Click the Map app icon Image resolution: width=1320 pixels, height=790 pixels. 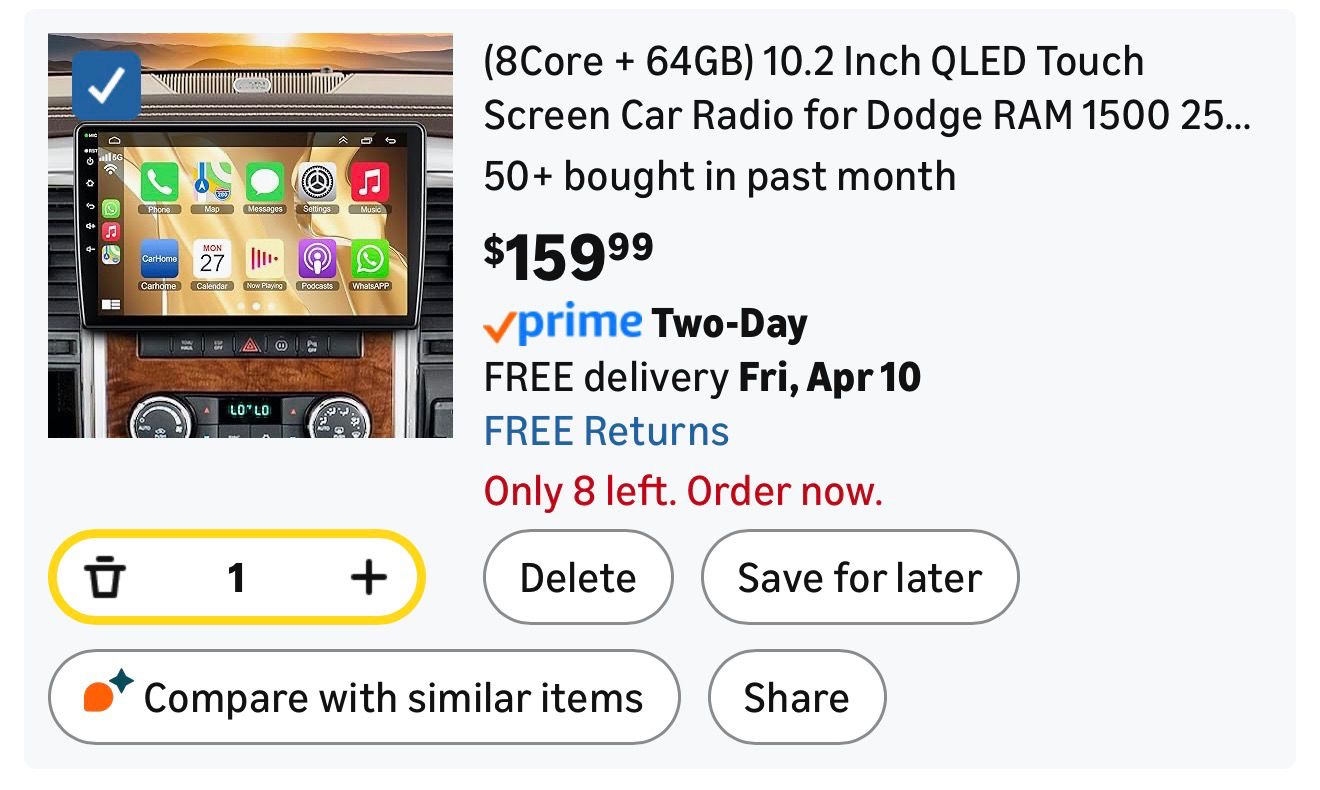pos(212,183)
